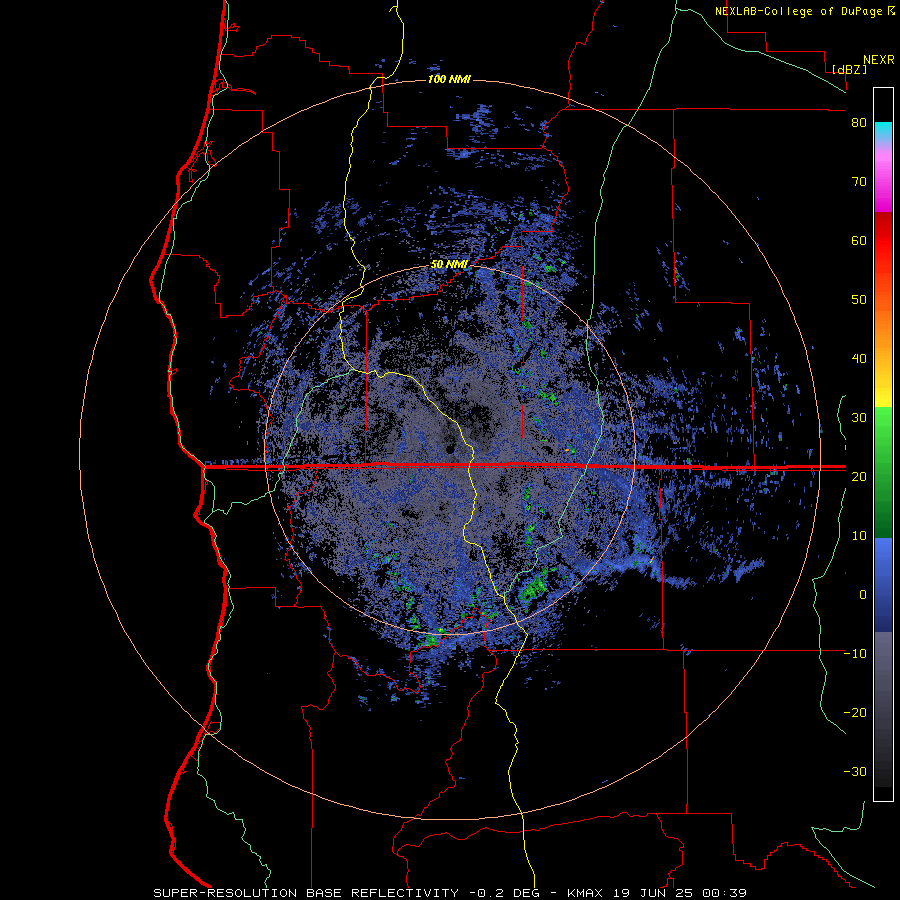The height and width of the screenshot is (900, 900).
Task: Click the dBZ units label
Action: [x=849, y=69]
